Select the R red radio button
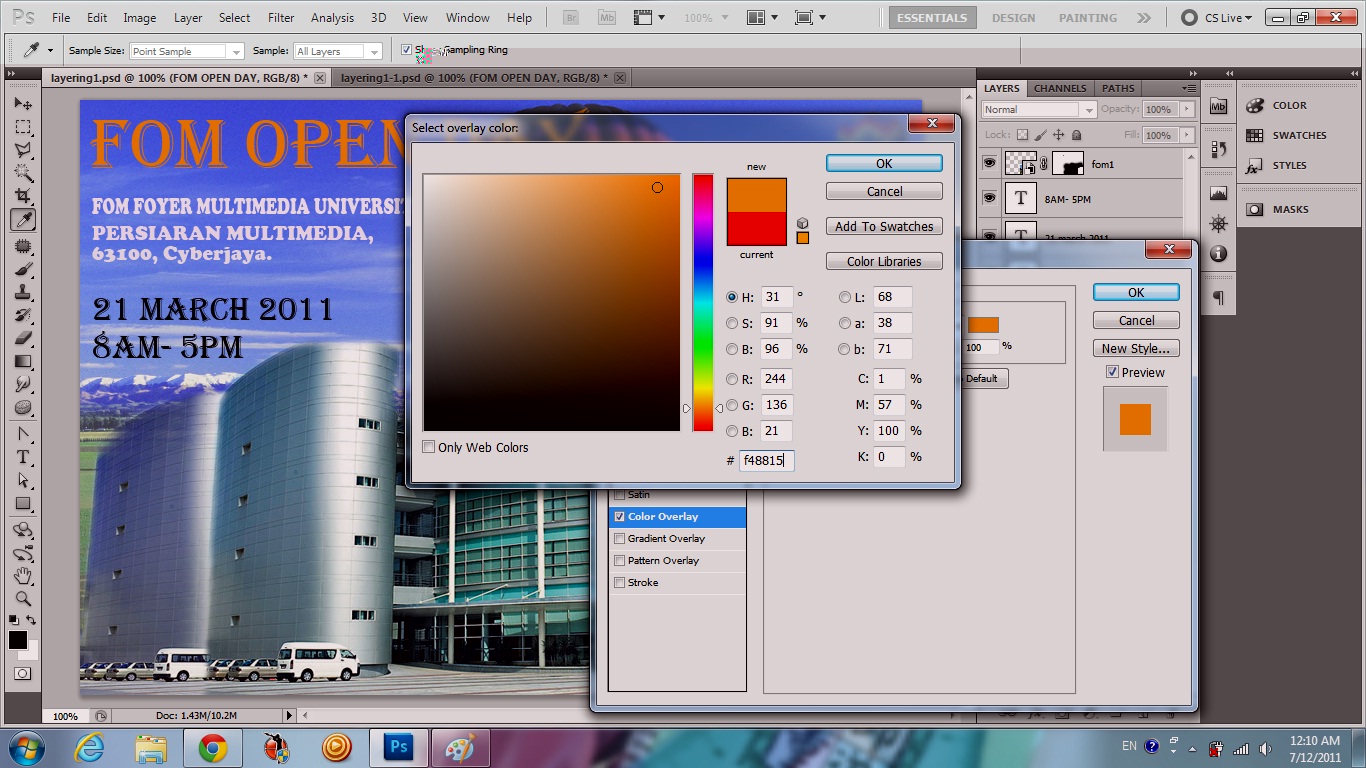Image resolution: width=1366 pixels, height=768 pixels. (732, 379)
